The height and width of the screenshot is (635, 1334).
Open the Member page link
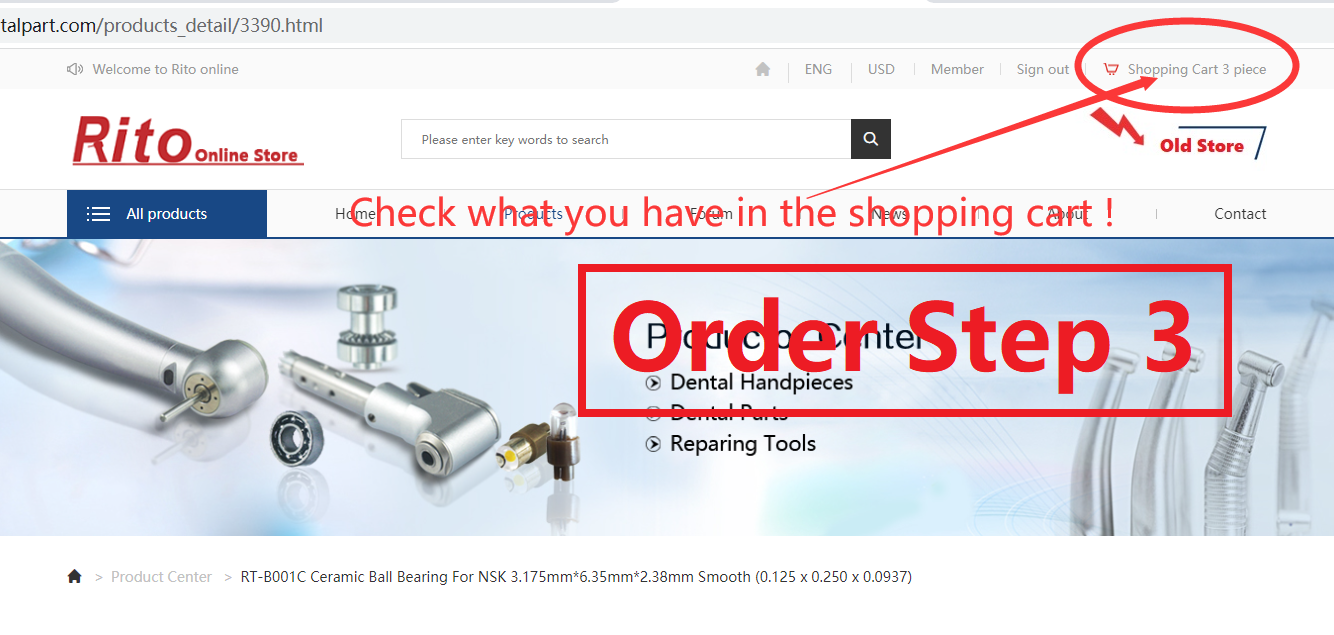[x=957, y=69]
